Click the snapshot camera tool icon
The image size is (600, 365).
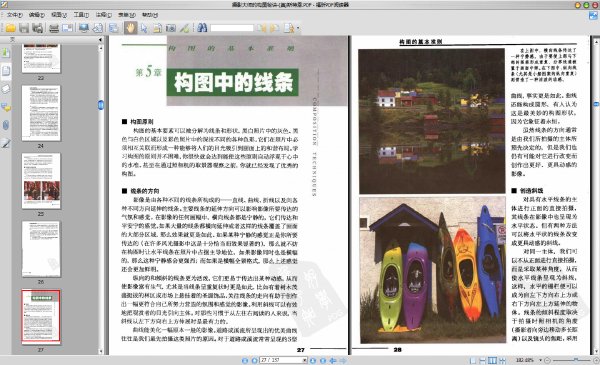pyautogui.click(x=171, y=28)
